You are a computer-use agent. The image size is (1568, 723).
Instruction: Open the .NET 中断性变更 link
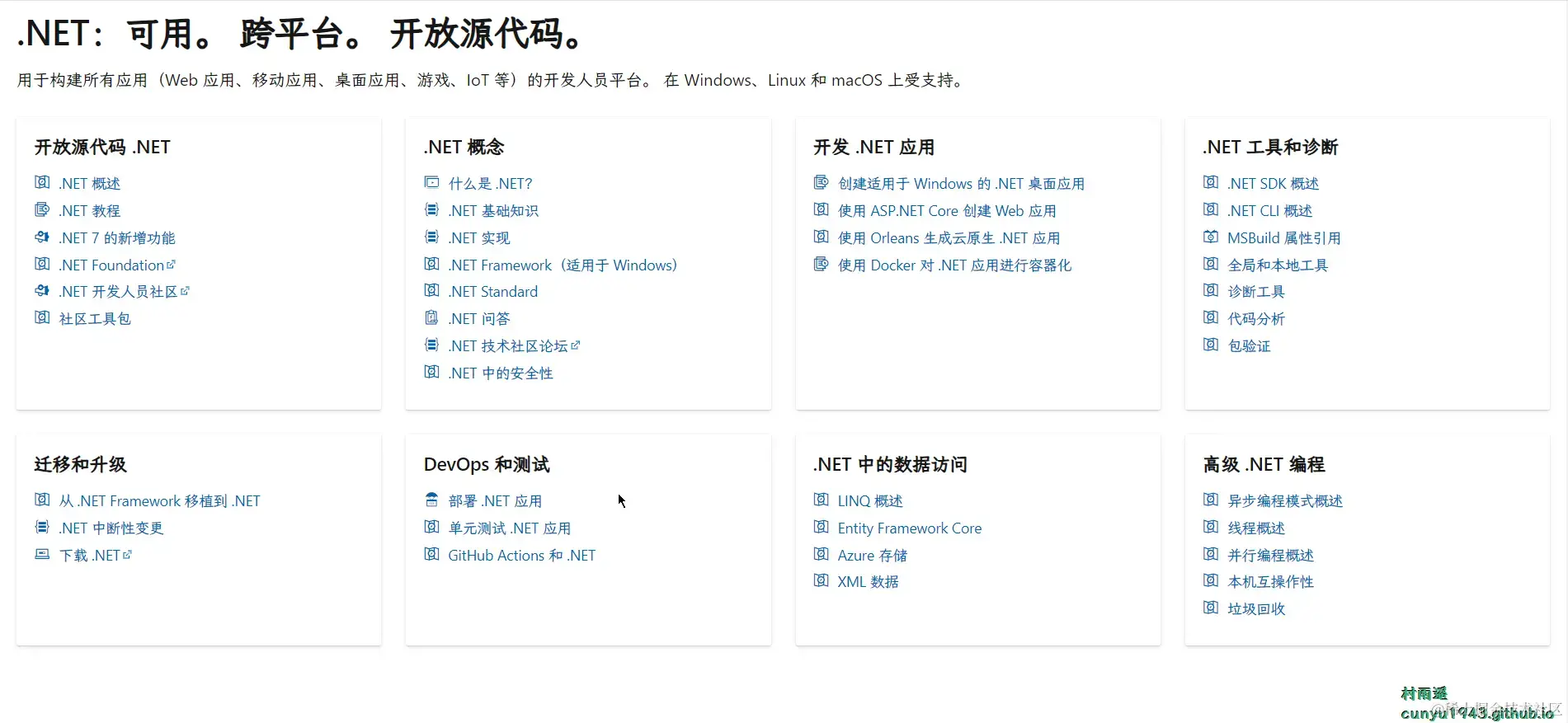click(x=111, y=528)
